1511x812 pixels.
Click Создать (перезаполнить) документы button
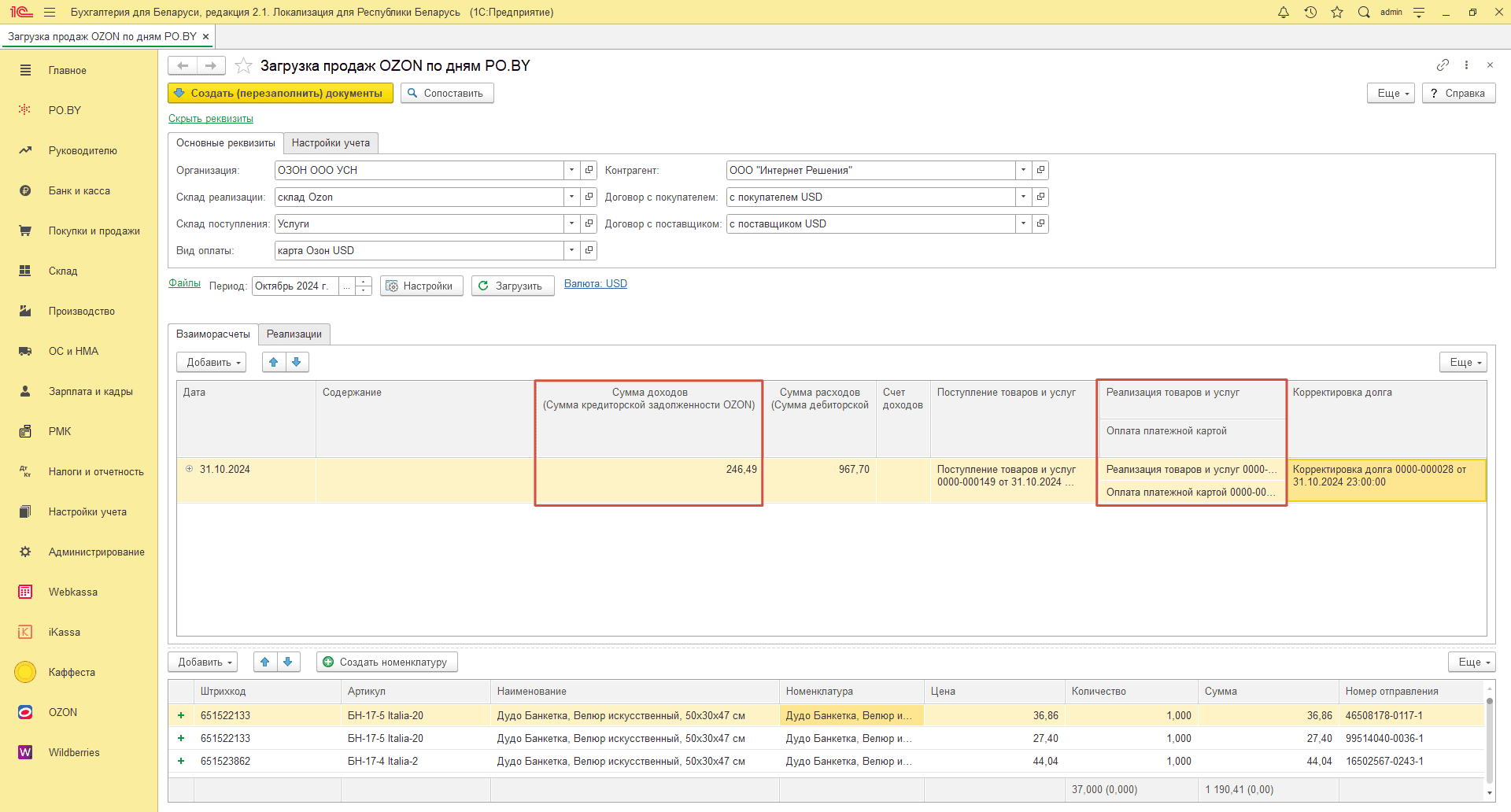[x=280, y=93]
